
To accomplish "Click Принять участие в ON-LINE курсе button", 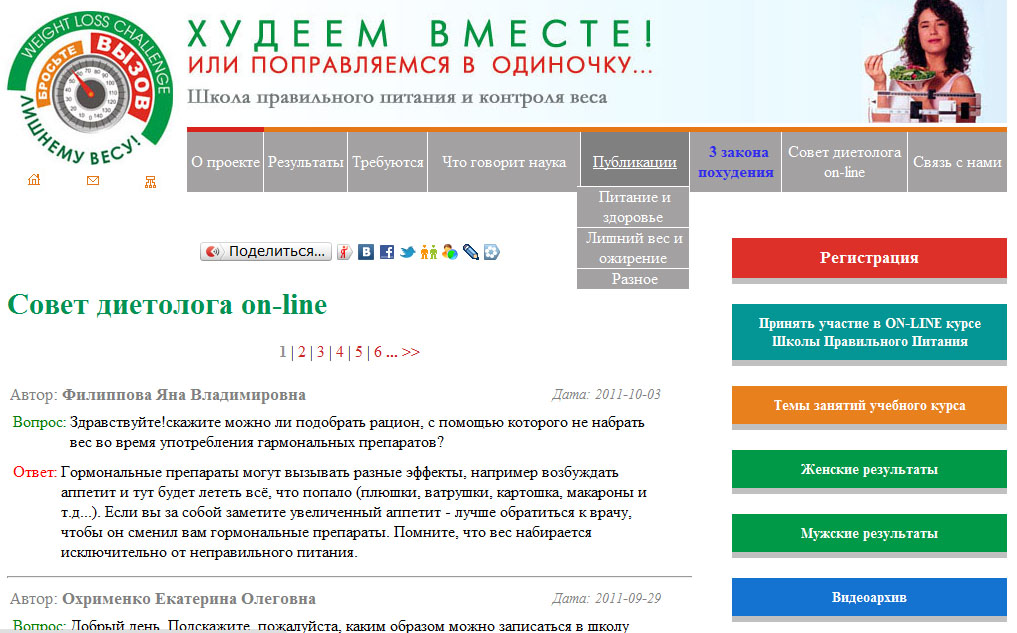I will click(x=869, y=332).
